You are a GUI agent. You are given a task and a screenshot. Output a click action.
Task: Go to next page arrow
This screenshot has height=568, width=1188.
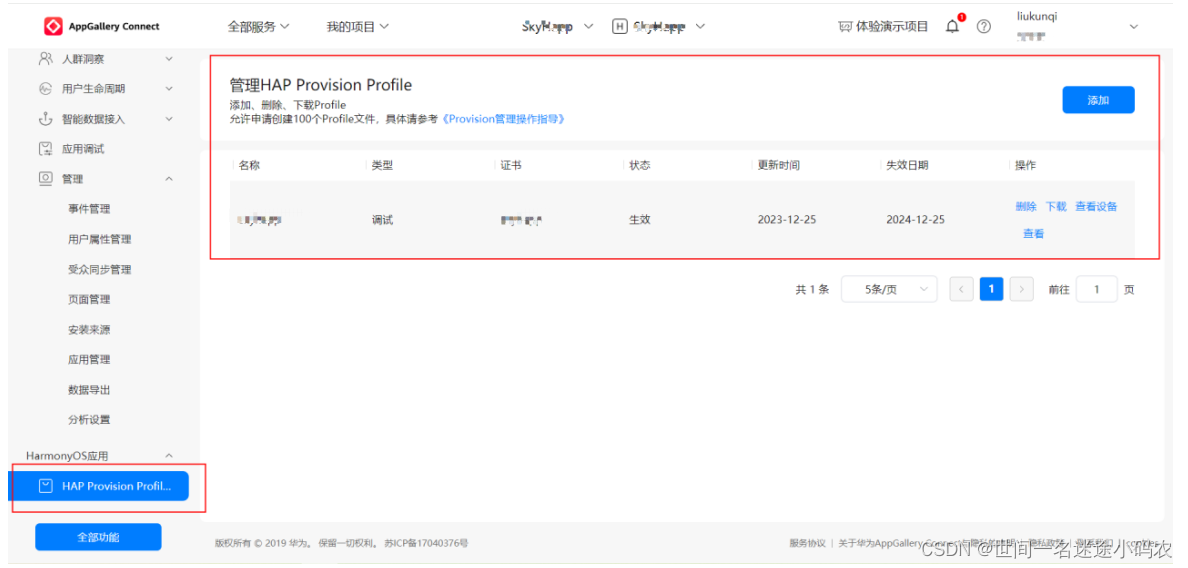pos(1021,289)
